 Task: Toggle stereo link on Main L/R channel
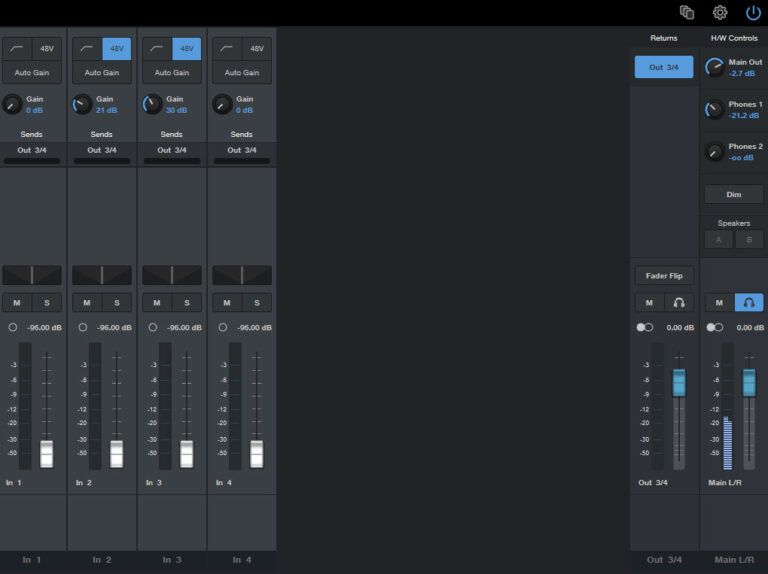point(715,327)
